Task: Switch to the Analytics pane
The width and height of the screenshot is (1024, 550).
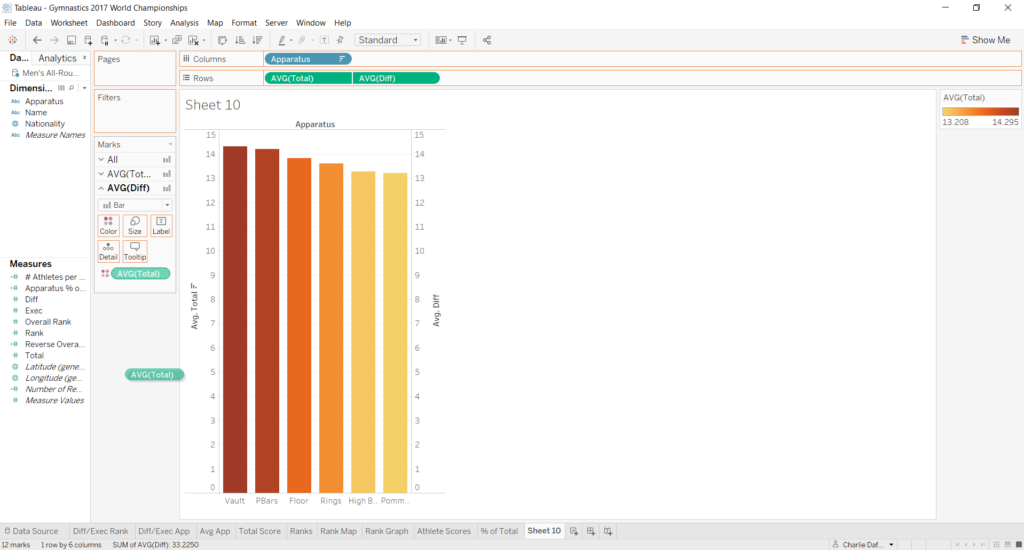Action: click(57, 58)
